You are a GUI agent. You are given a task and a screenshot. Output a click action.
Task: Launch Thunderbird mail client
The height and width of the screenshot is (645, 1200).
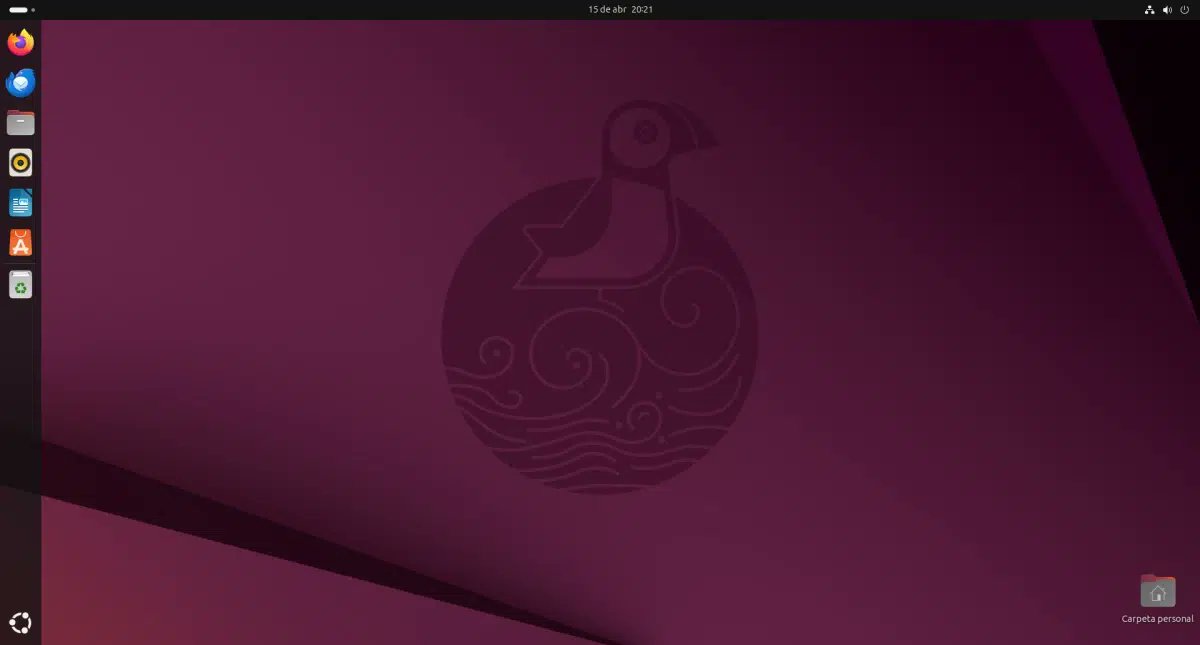coord(21,83)
